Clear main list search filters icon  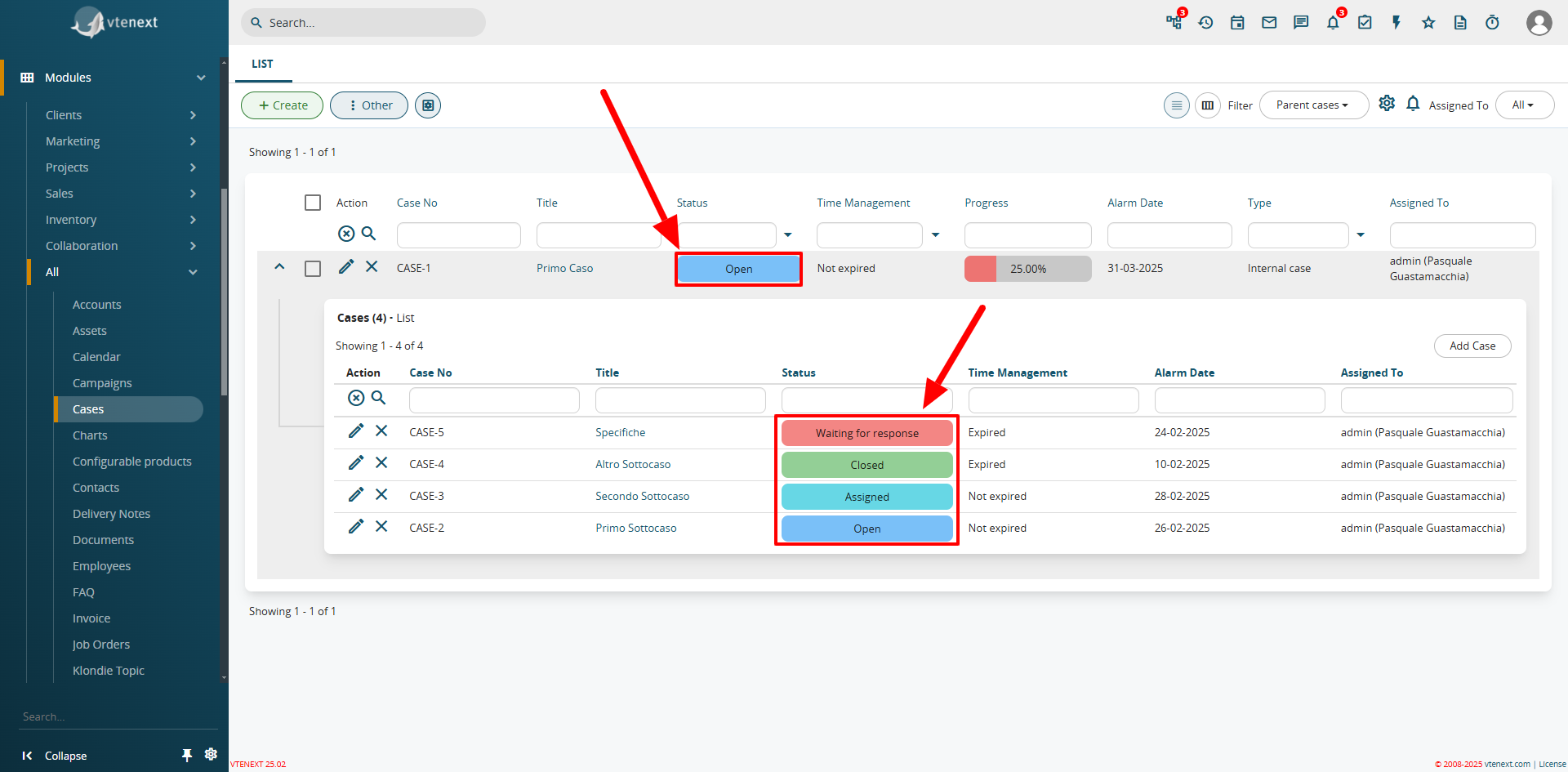346,234
